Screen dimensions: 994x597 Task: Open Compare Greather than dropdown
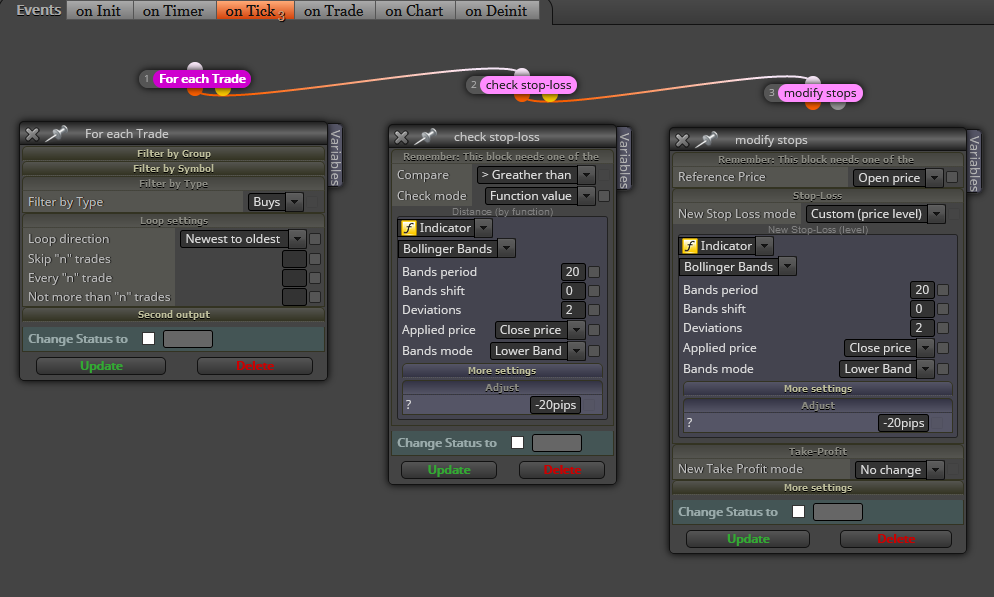[535, 175]
